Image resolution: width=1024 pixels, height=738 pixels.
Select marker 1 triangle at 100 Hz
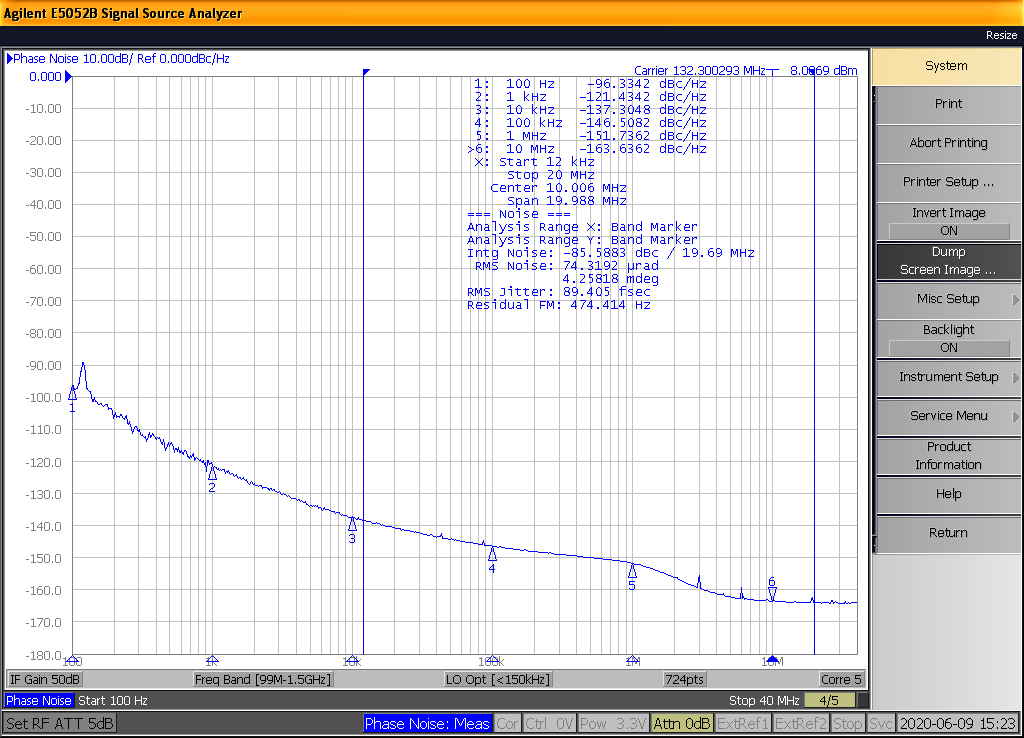click(x=72, y=393)
